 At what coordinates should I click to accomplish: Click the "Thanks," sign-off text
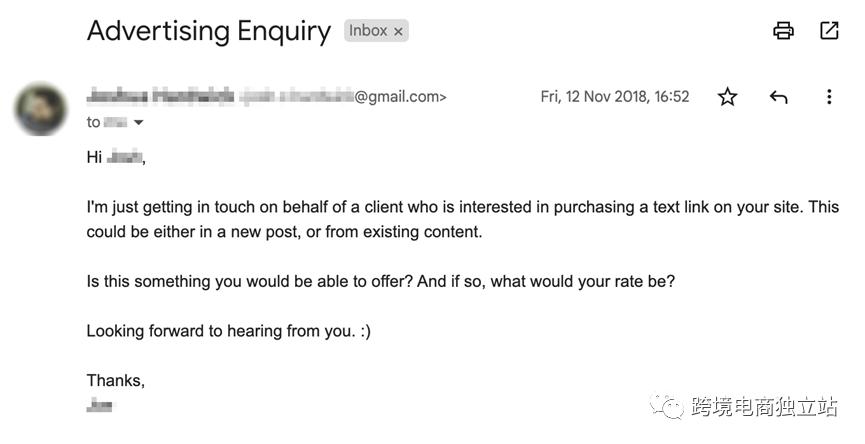click(x=116, y=380)
